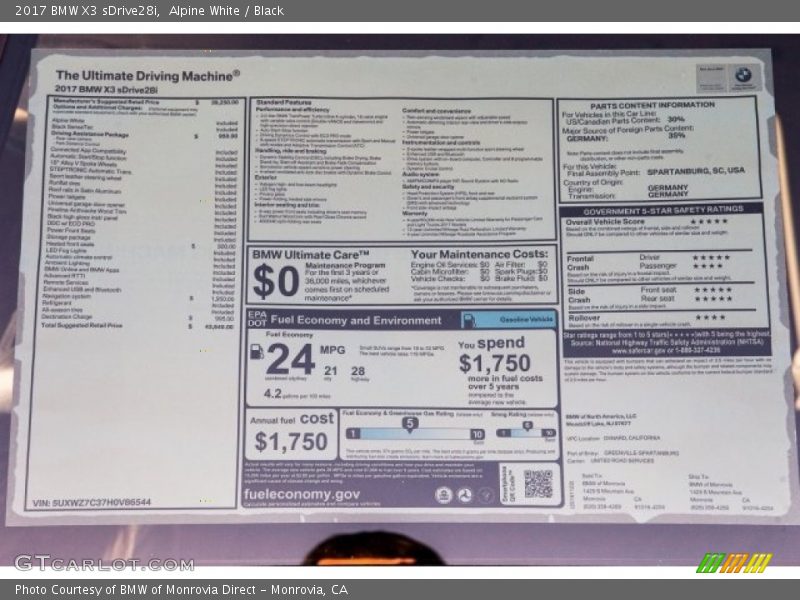Click the BMW Ultimate Care $0 amount
Viewport: 800px width, 600px height.
275,282
